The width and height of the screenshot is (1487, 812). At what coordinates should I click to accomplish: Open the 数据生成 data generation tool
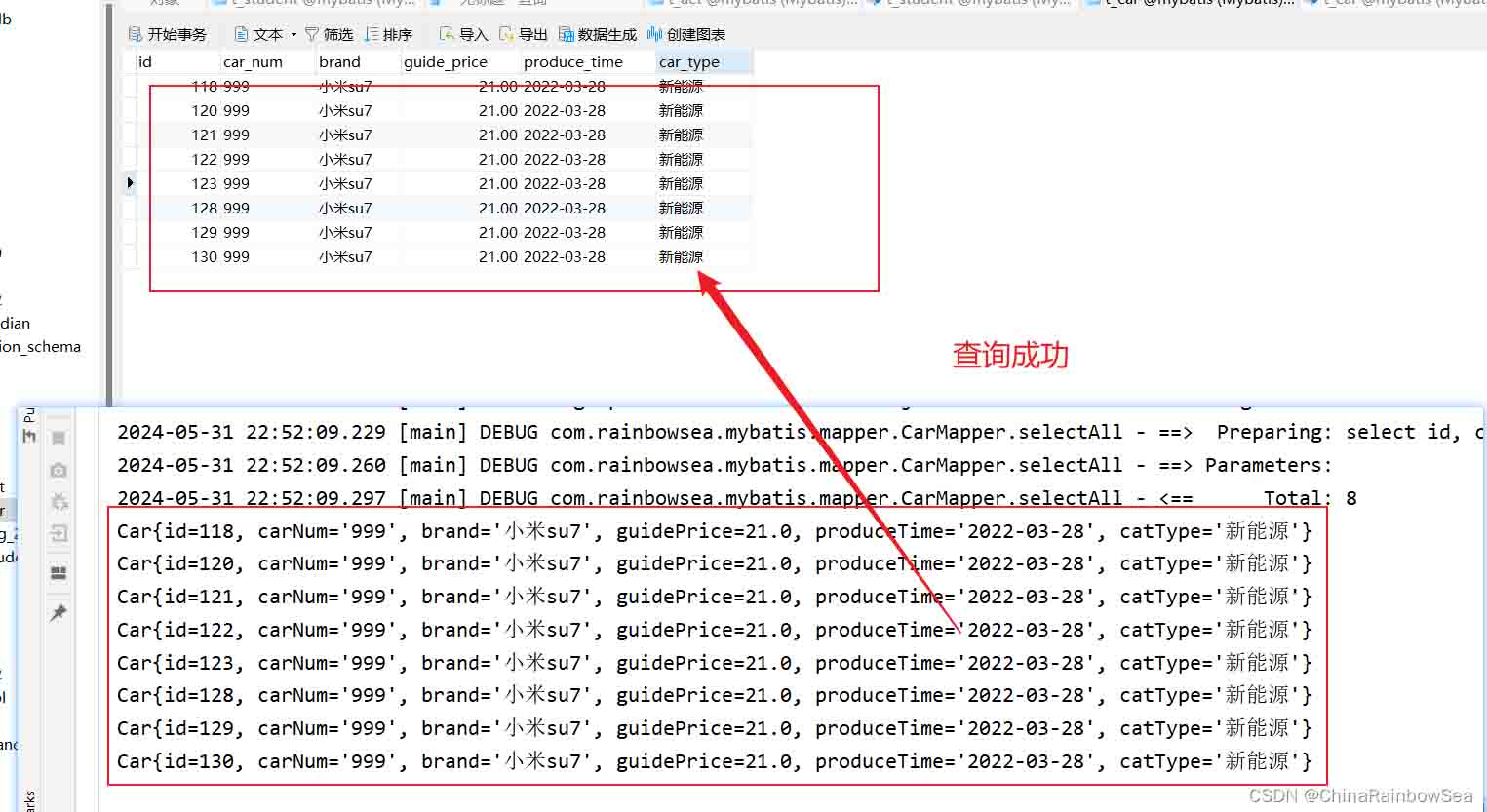click(598, 34)
